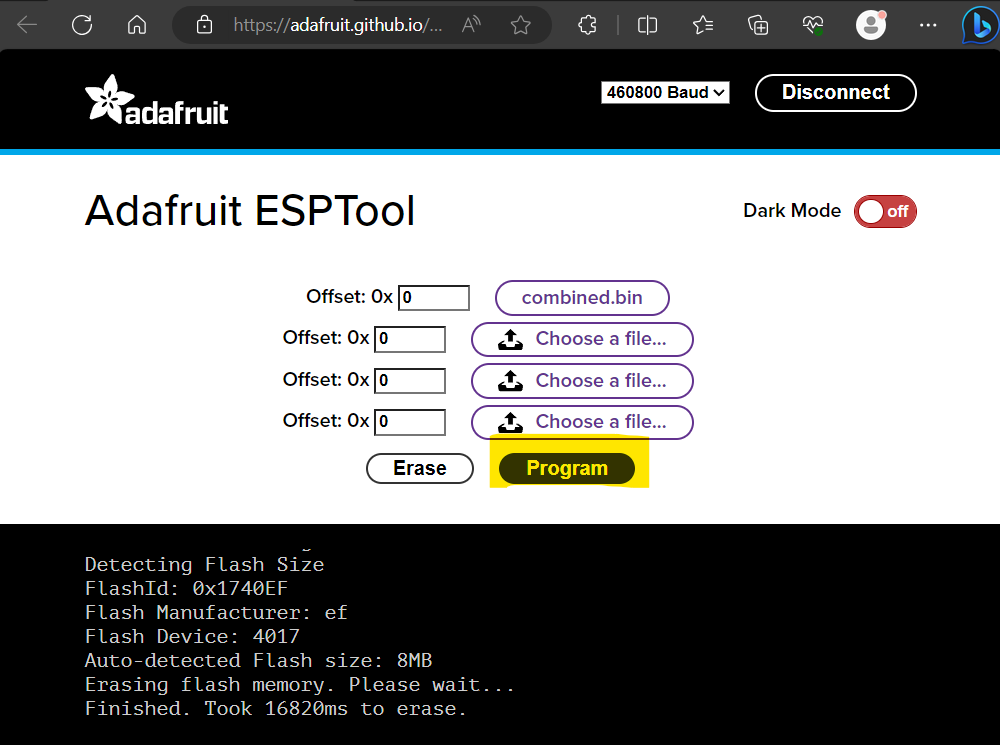
Task: Choose a file for the second offset row
Action: 582,339
